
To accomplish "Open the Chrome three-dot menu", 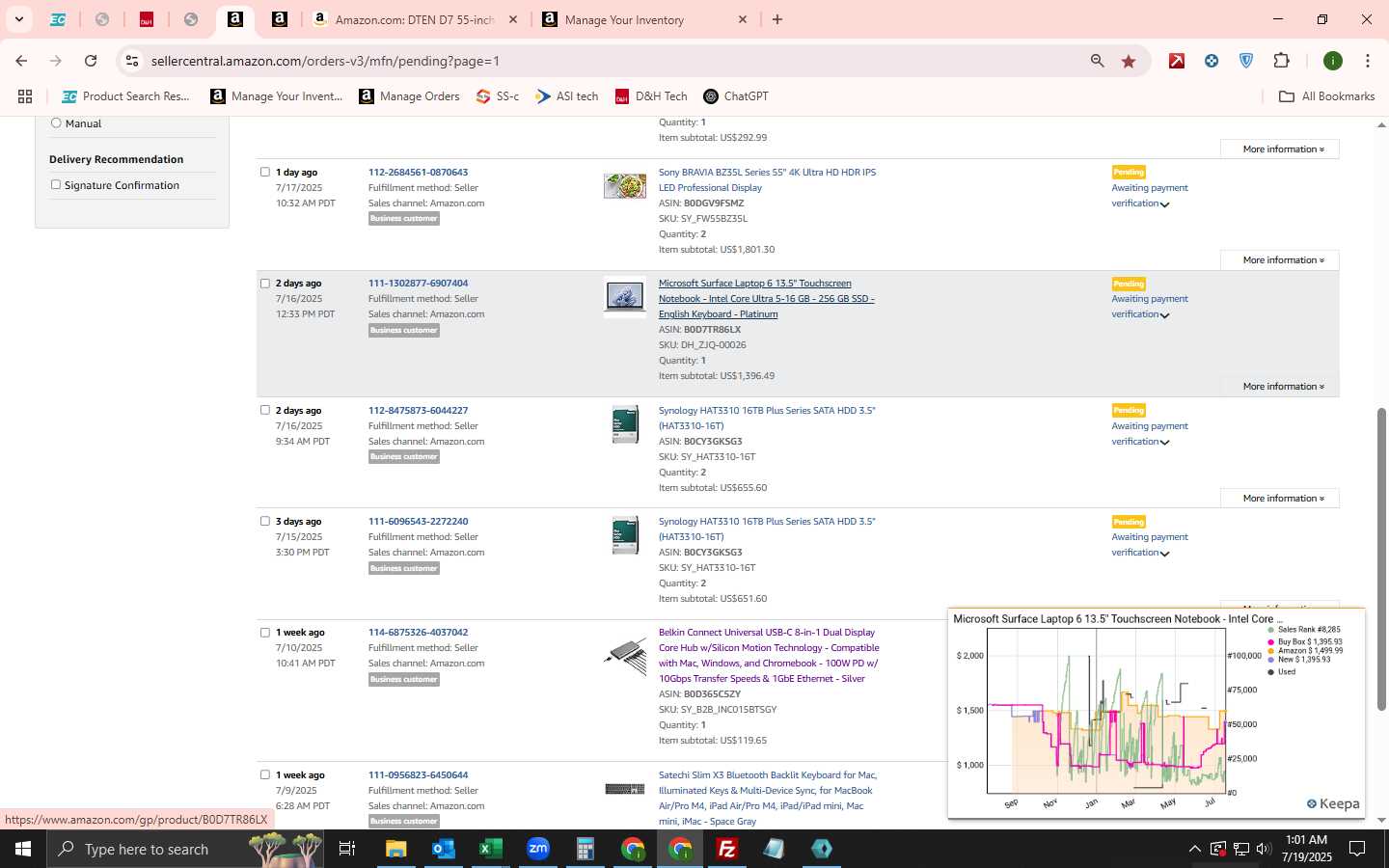I will (1367, 61).
